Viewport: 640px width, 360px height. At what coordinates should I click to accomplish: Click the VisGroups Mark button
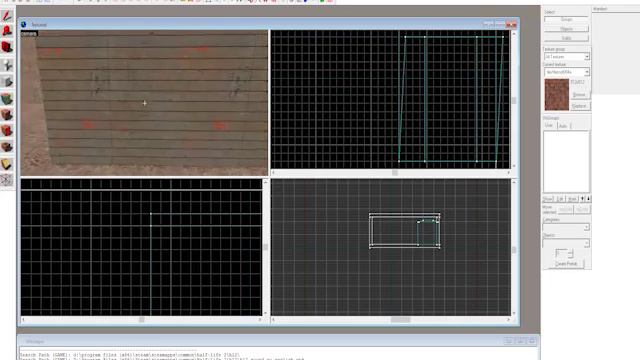pos(572,199)
